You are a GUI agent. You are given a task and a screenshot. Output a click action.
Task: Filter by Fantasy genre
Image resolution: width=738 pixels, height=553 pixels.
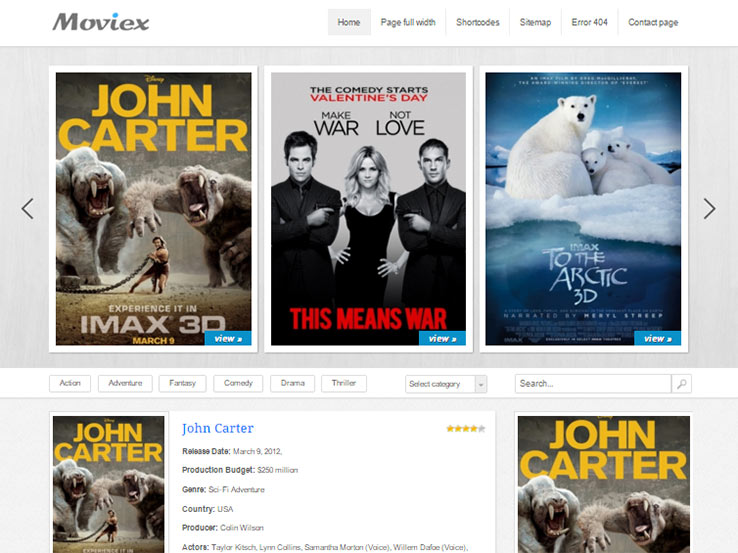182,383
